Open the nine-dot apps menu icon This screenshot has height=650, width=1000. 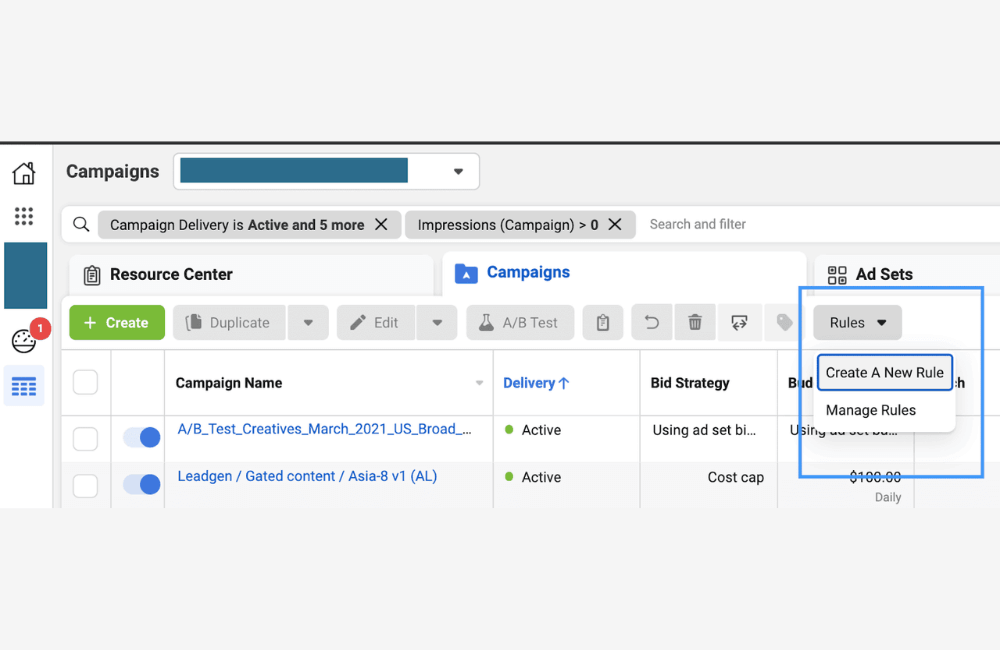pyautogui.click(x=24, y=216)
